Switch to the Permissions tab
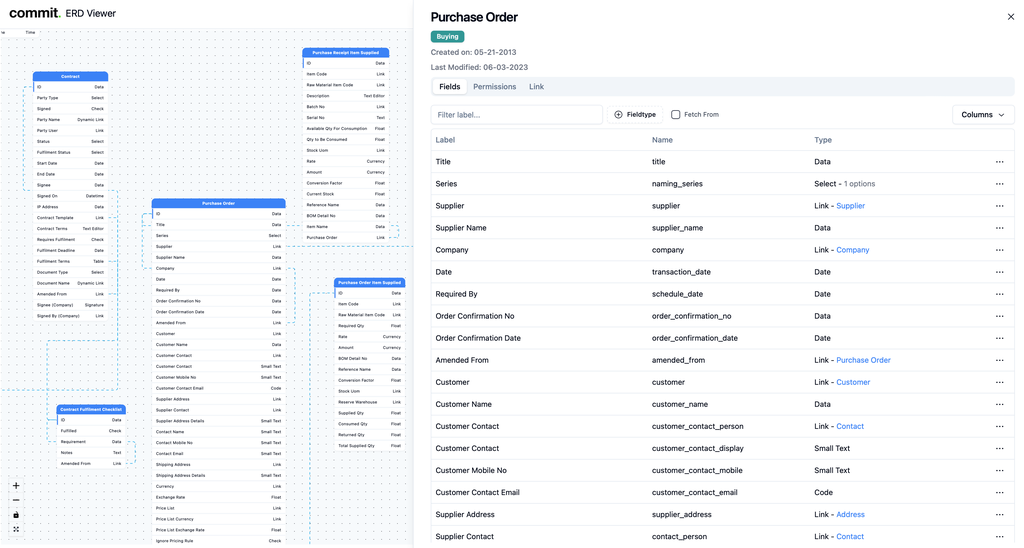 494,87
